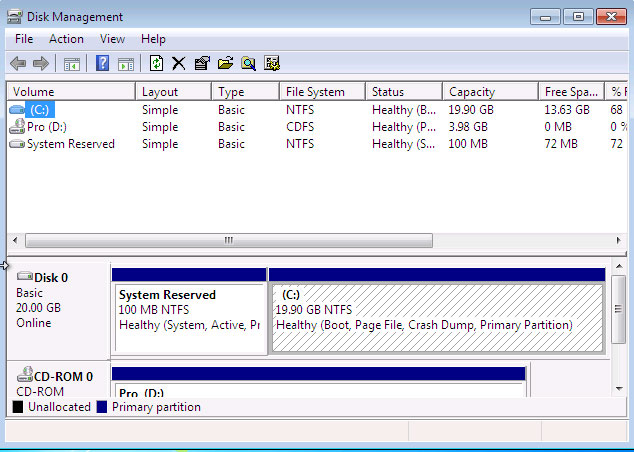
Task: Click the Back arrow in toolbar
Action: click(18, 64)
